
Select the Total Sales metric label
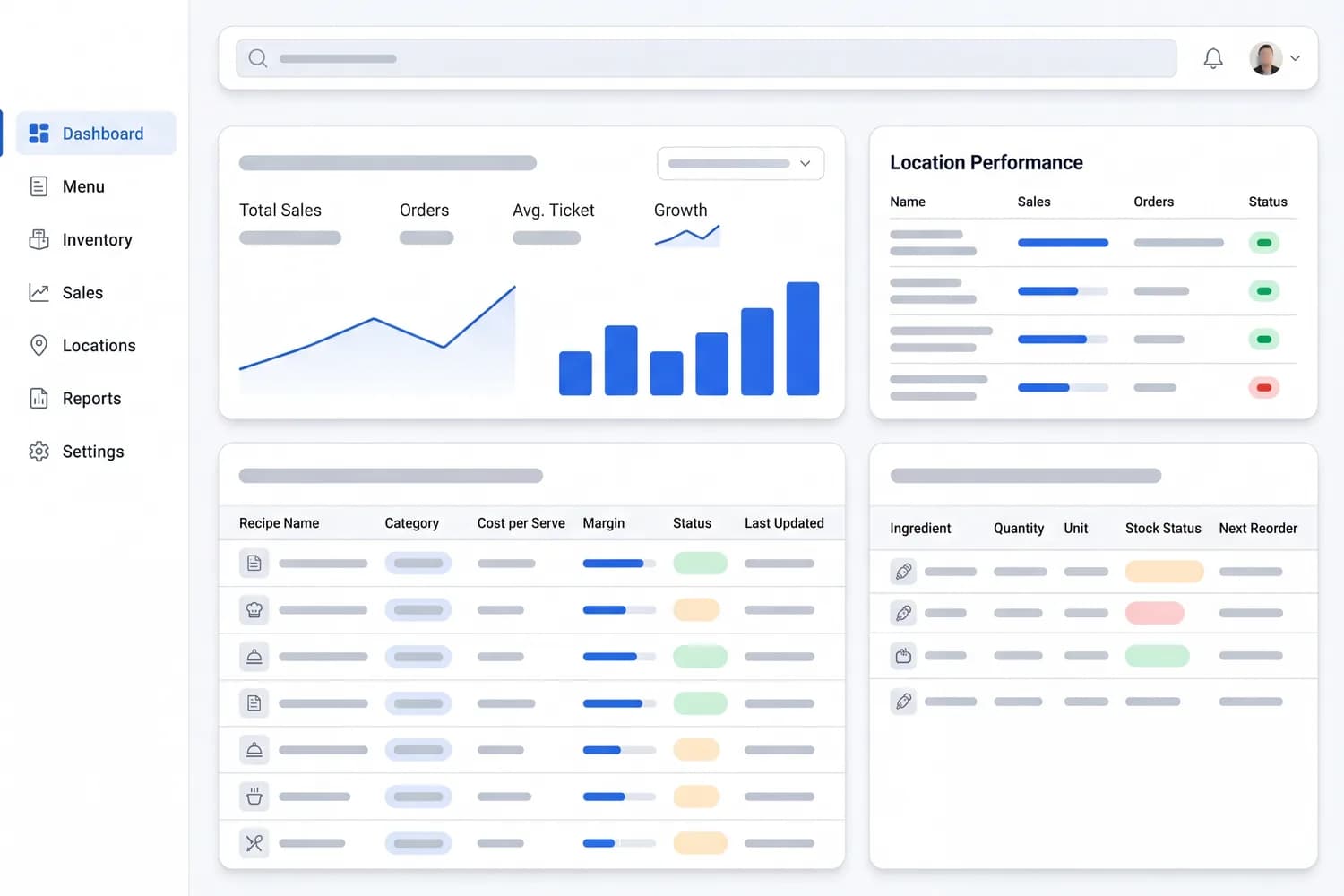[280, 210]
